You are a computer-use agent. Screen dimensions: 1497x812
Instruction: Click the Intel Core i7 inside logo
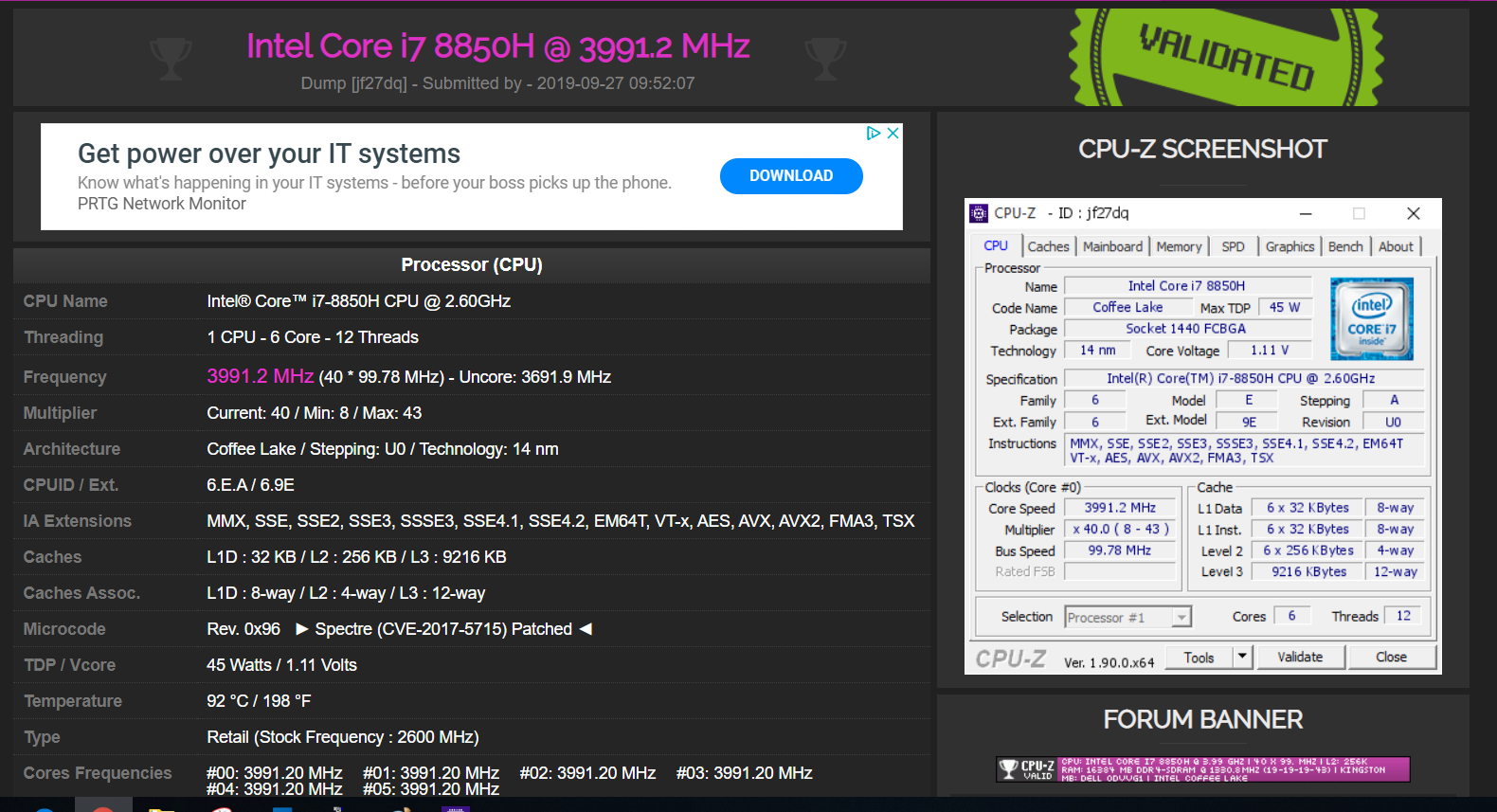pyautogui.click(x=1372, y=318)
